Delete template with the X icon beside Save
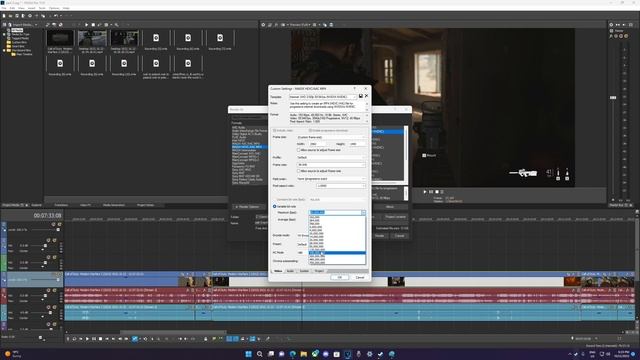640x360 pixels. pyautogui.click(x=366, y=96)
